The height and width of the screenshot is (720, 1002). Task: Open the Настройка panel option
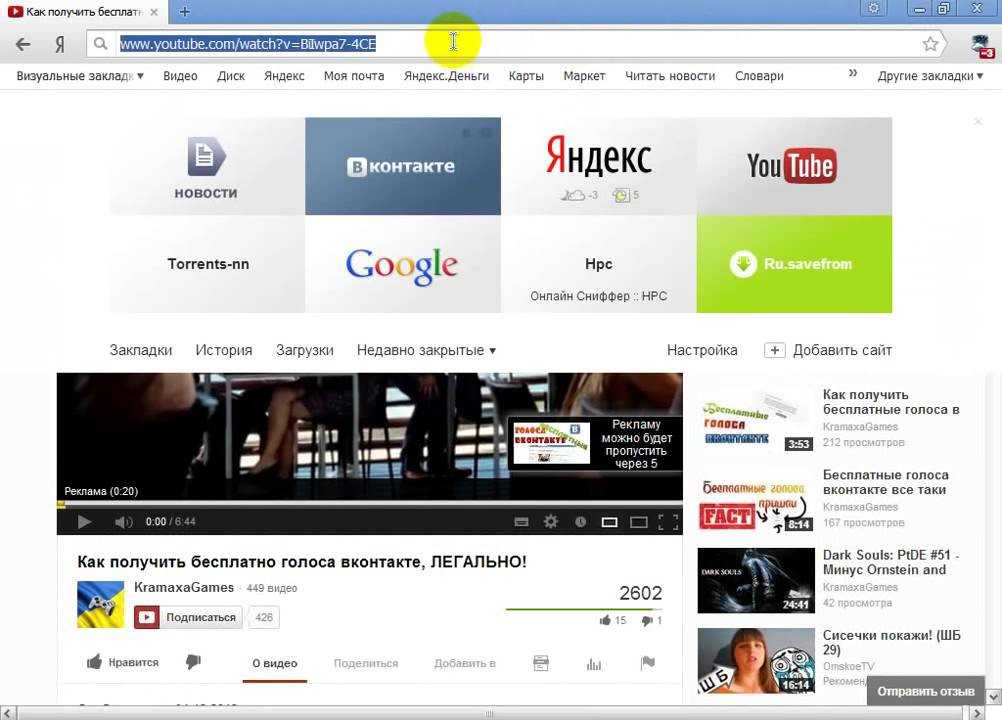point(702,350)
